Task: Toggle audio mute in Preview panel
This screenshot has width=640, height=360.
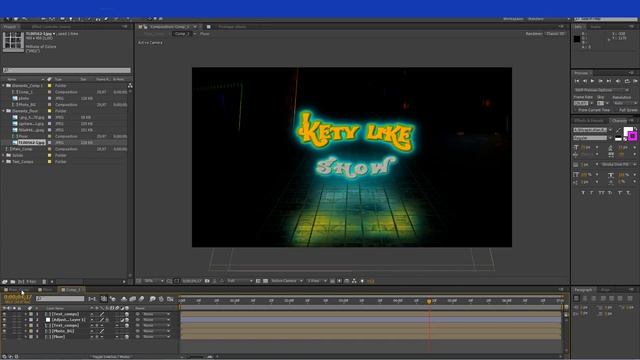Action: pyautogui.click(x=618, y=81)
